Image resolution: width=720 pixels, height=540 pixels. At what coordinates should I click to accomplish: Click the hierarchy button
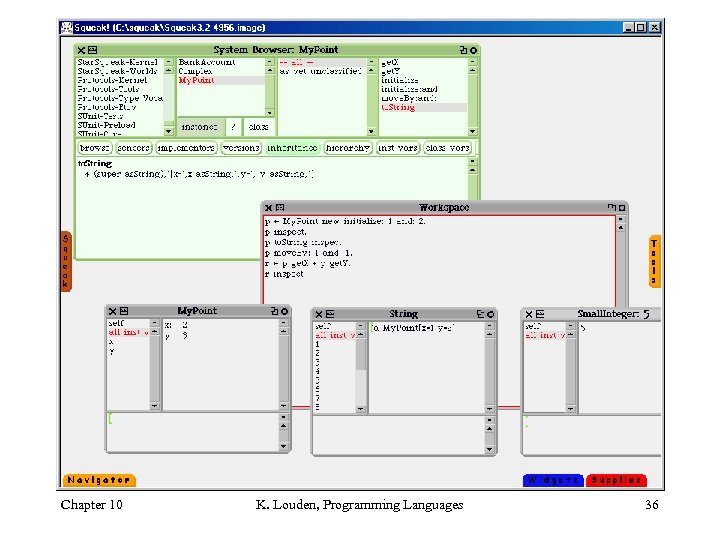(x=348, y=148)
